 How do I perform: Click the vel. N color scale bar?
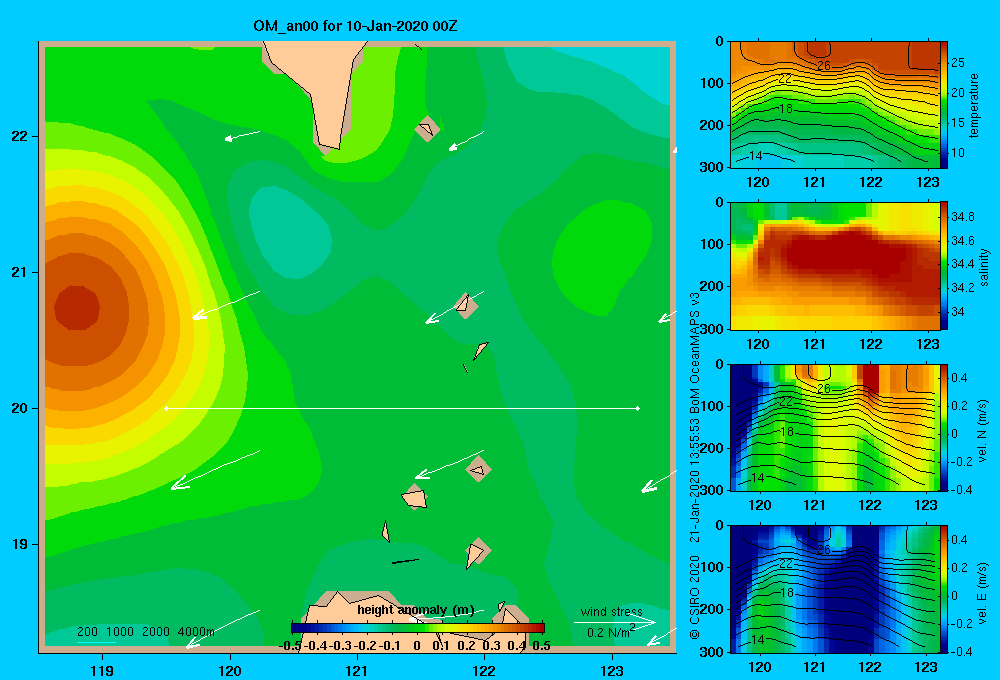point(944,427)
